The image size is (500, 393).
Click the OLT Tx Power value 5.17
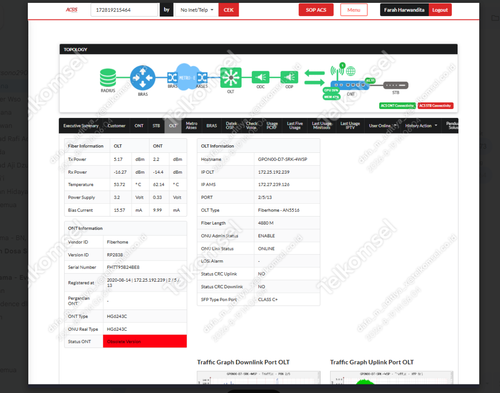click(118, 159)
